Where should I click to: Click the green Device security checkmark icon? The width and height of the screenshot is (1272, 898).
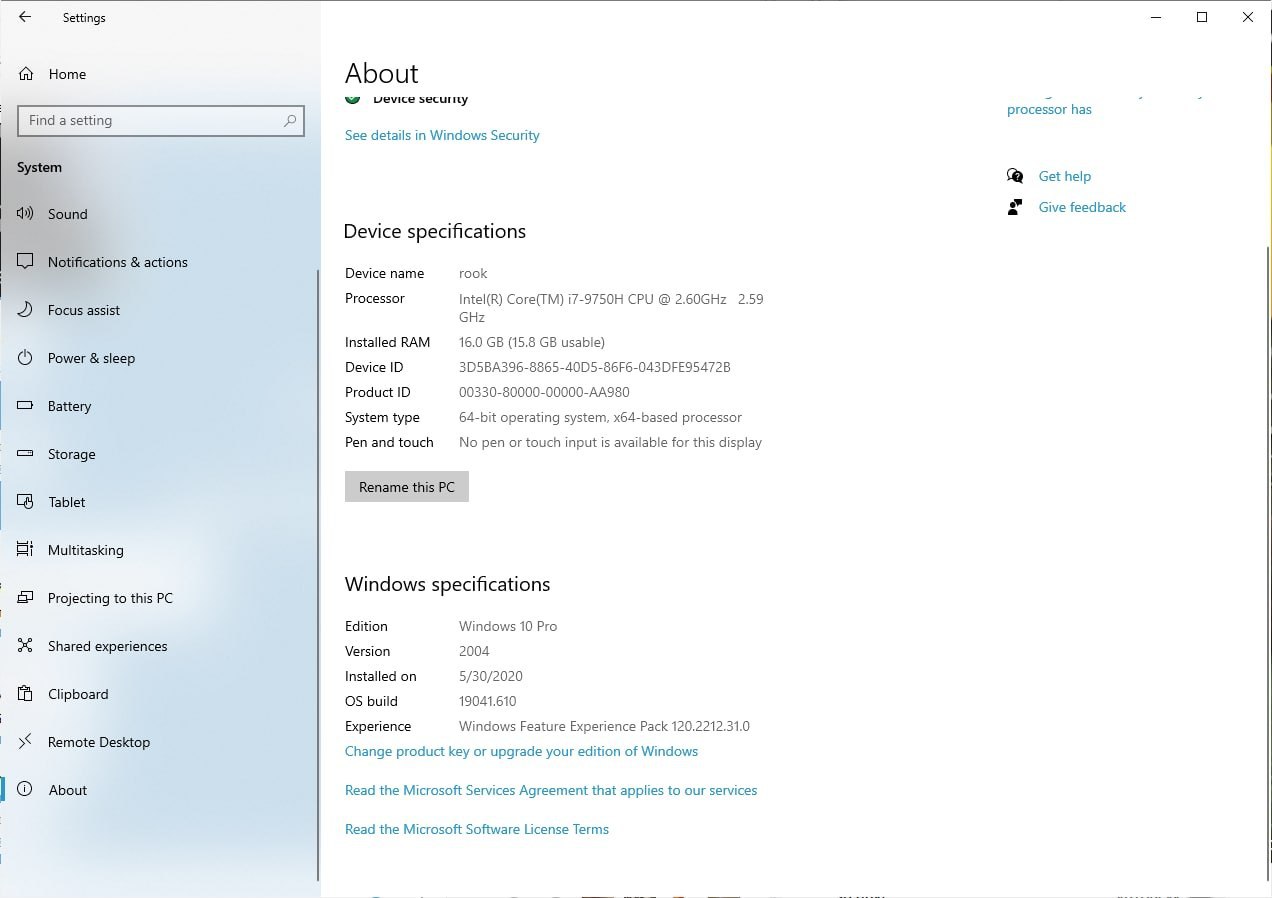(352, 98)
